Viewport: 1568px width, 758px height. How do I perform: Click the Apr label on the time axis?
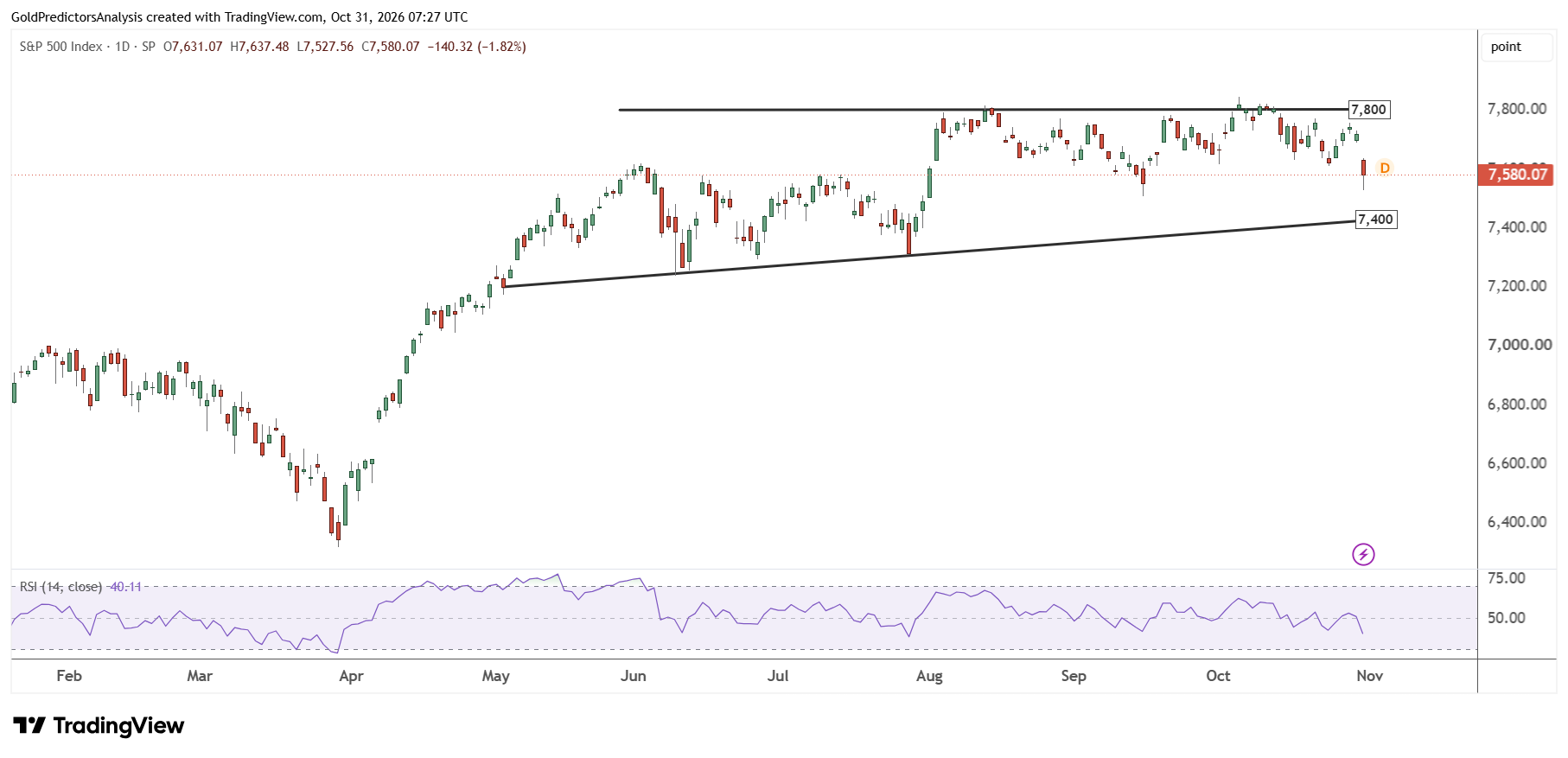tap(351, 676)
